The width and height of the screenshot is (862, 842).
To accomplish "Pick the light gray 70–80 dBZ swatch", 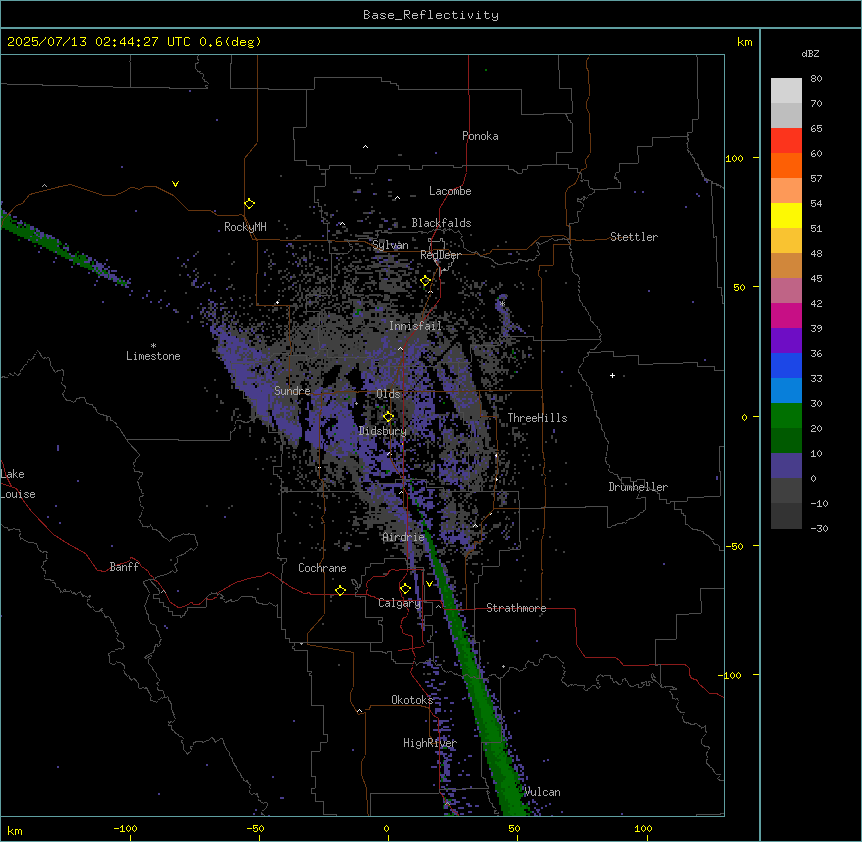I will pyautogui.click(x=786, y=91).
